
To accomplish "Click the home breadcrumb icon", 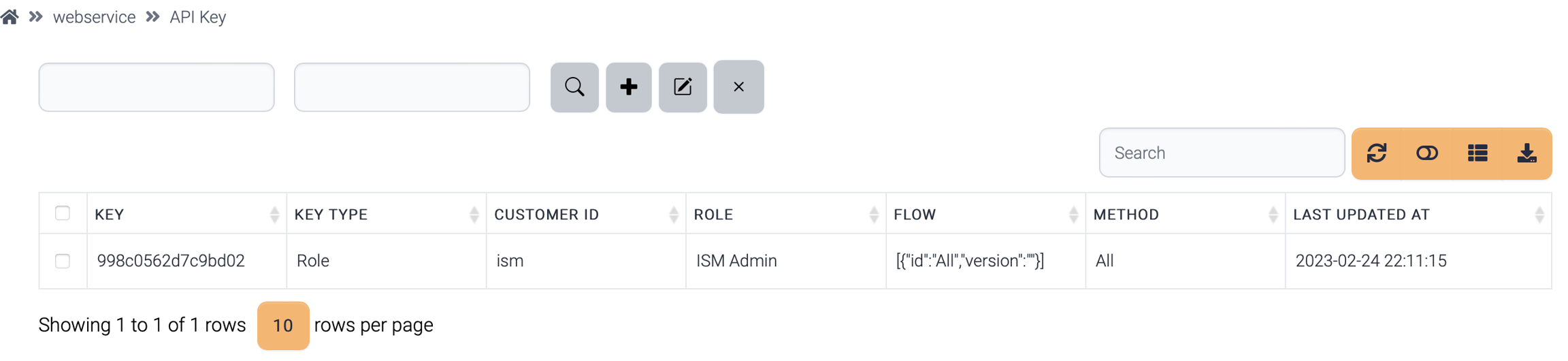I will (x=10, y=16).
